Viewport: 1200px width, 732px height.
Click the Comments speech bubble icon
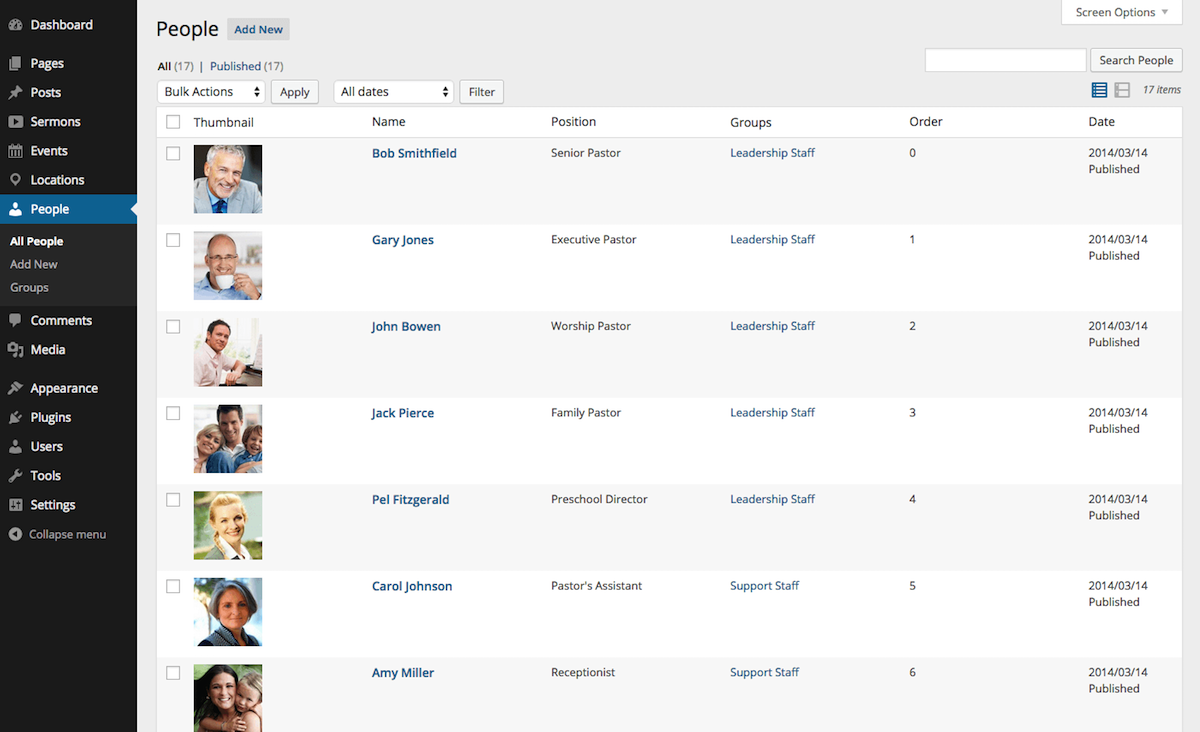point(15,321)
